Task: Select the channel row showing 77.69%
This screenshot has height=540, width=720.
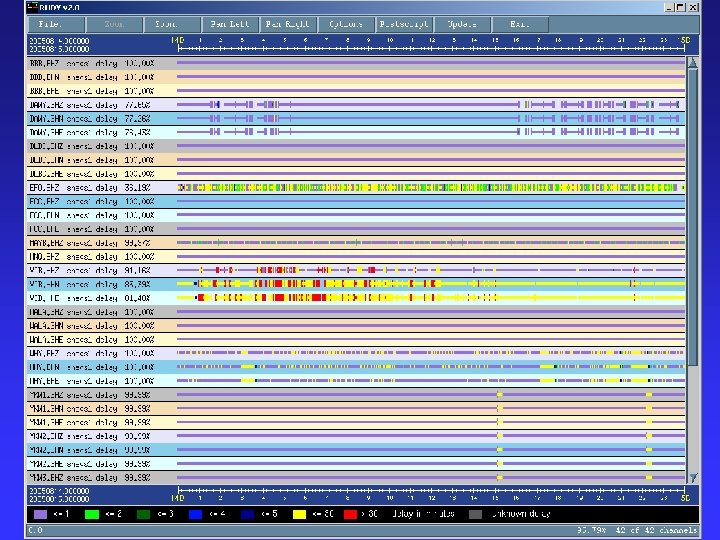Action: coord(356,105)
